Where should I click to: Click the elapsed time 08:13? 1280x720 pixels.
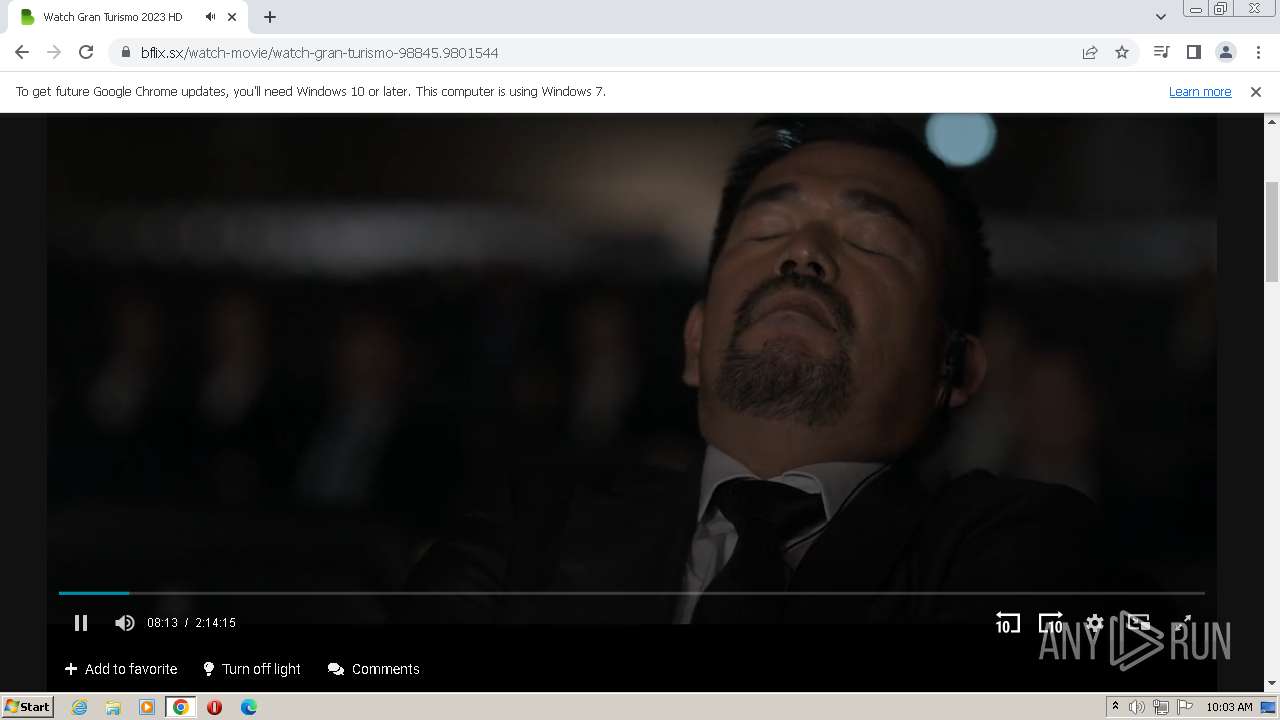(162, 623)
